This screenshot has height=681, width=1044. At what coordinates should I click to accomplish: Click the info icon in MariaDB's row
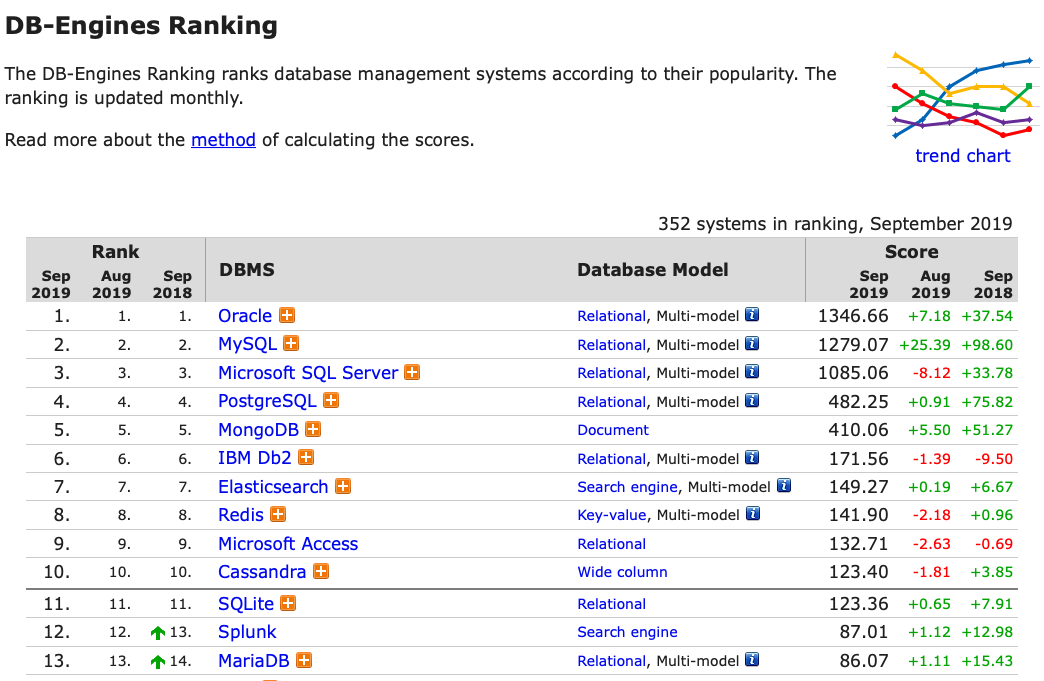click(x=752, y=660)
